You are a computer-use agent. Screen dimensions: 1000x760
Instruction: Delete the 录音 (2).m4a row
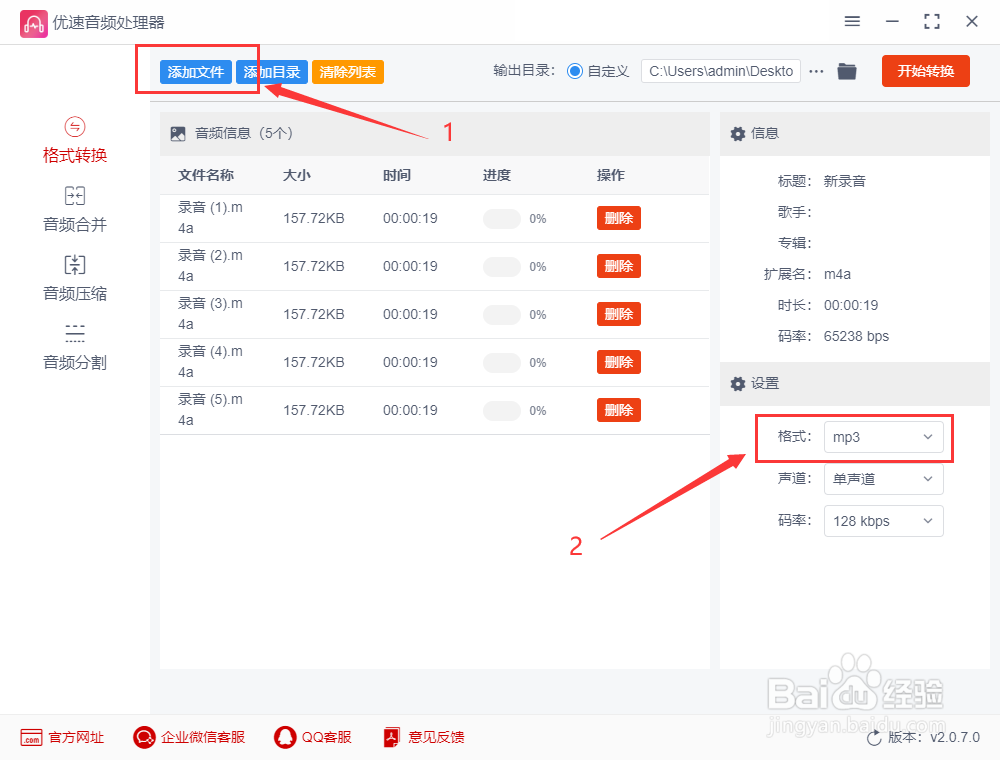[619, 266]
